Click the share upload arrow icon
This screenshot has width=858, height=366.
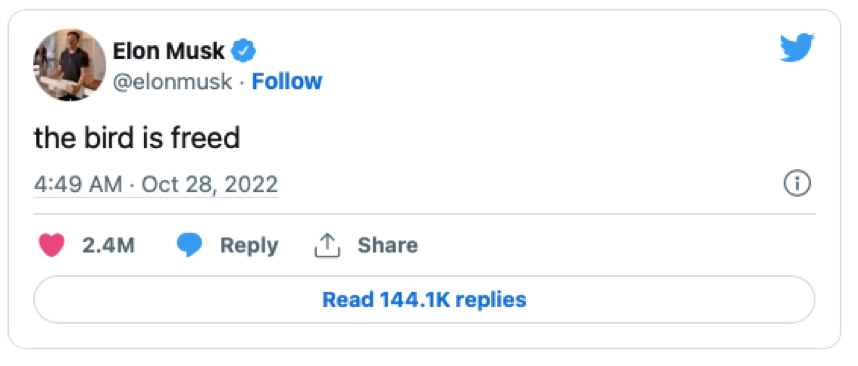click(x=327, y=245)
